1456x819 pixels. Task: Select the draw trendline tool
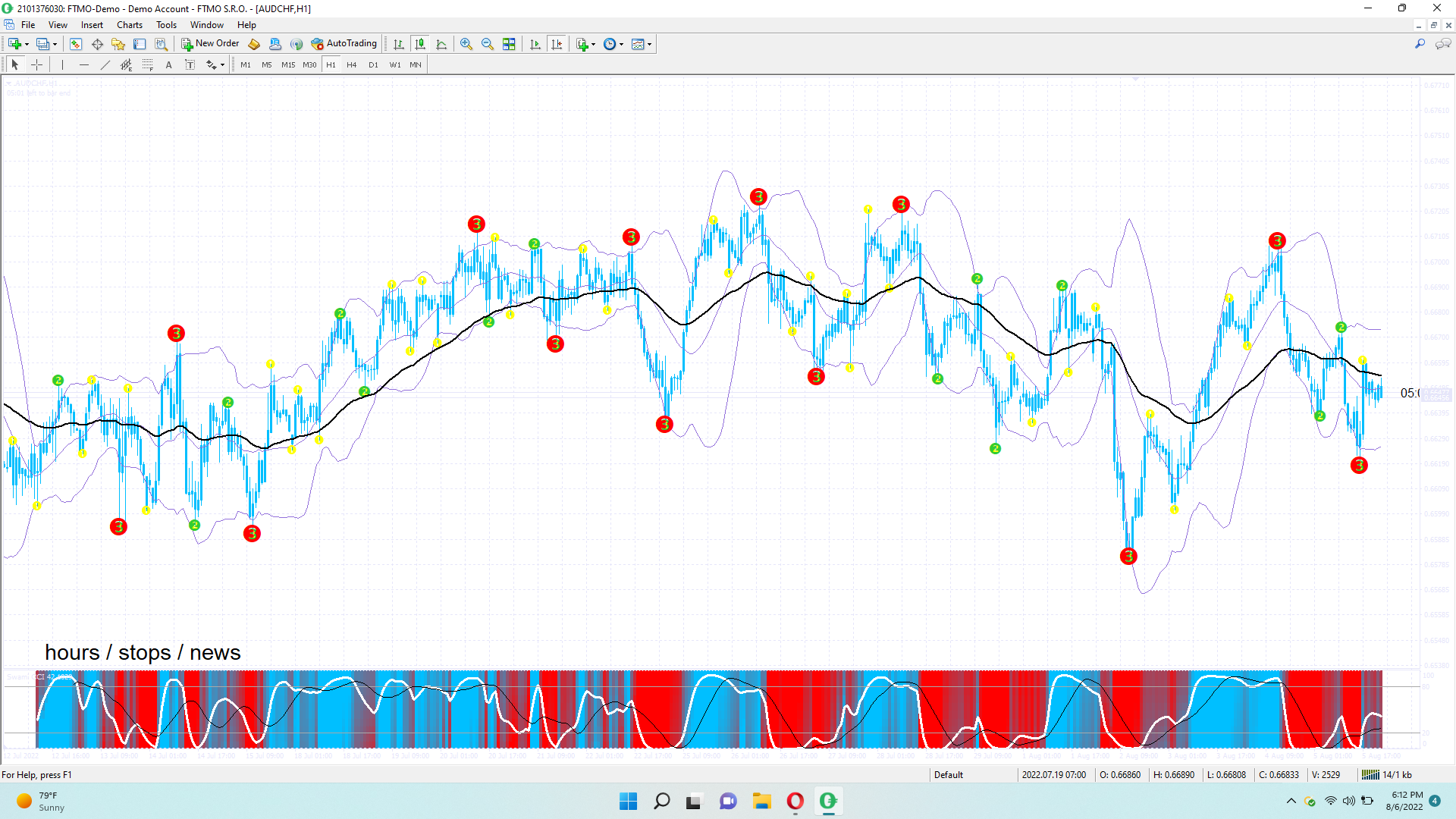pyautogui.click(x=105, y=65)
